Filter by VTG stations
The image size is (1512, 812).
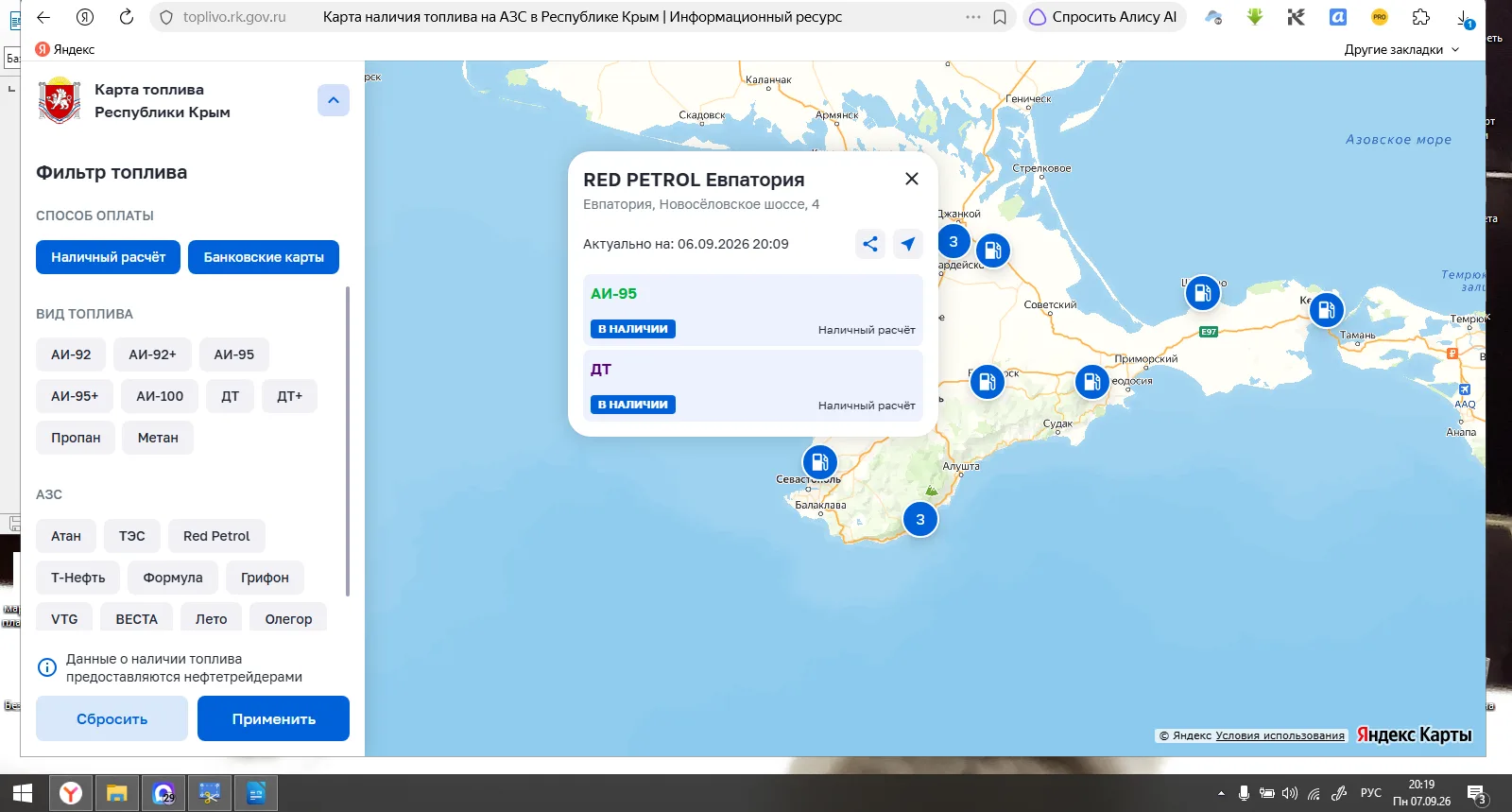[x=64, y=617]
